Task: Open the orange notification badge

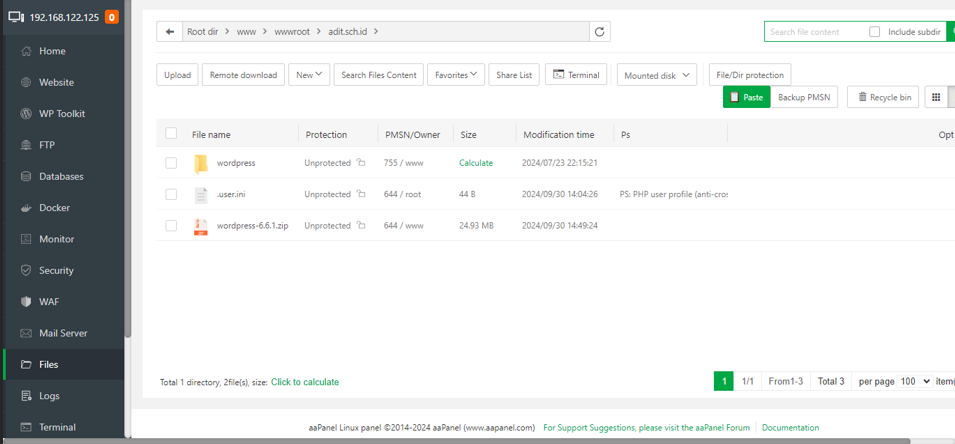Action: click(111, 17)
